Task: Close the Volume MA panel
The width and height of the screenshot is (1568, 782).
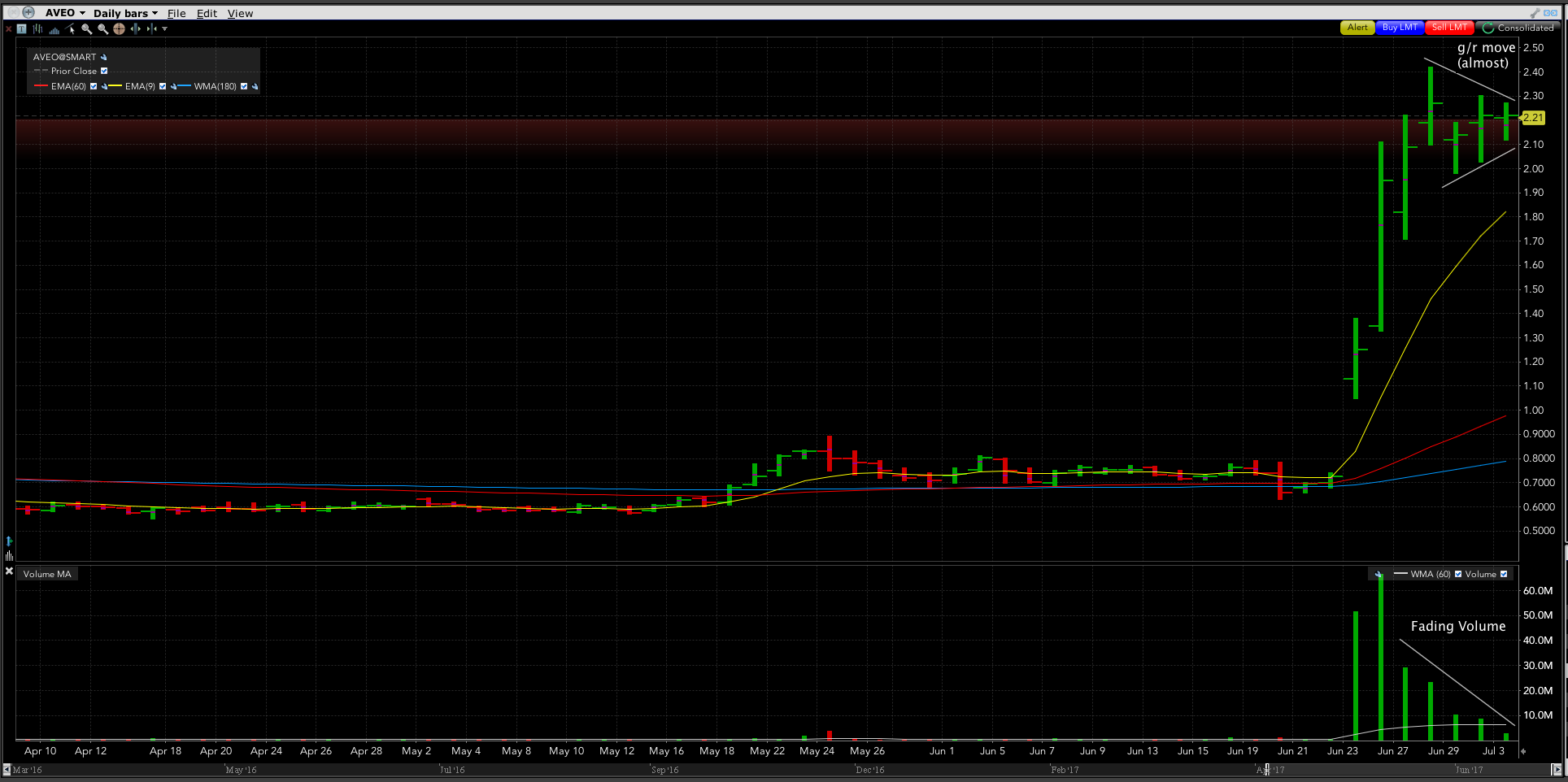Action: point(9,571)
